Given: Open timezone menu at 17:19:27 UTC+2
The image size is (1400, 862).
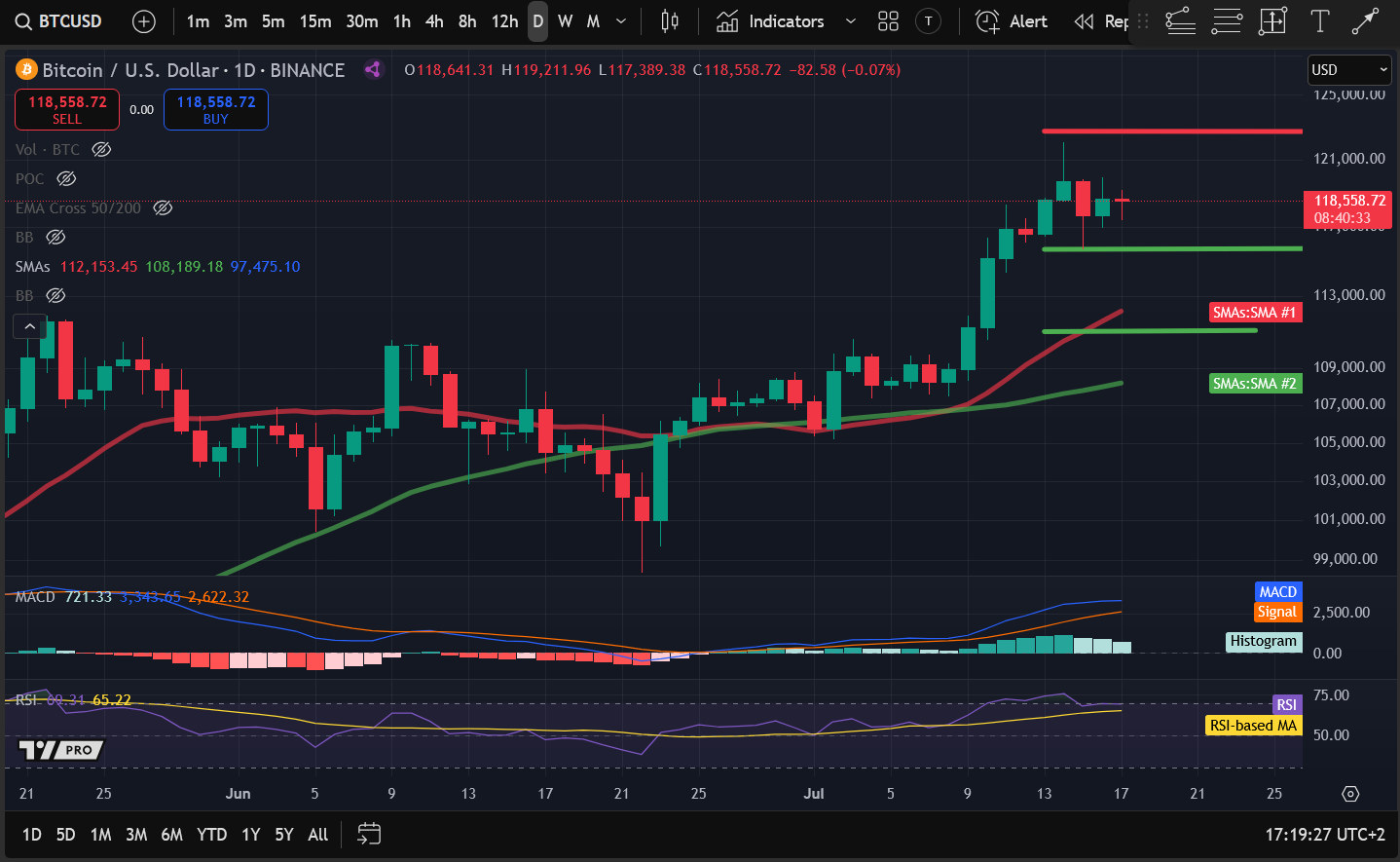Looking at the screenshot, I should (1324, 835).
